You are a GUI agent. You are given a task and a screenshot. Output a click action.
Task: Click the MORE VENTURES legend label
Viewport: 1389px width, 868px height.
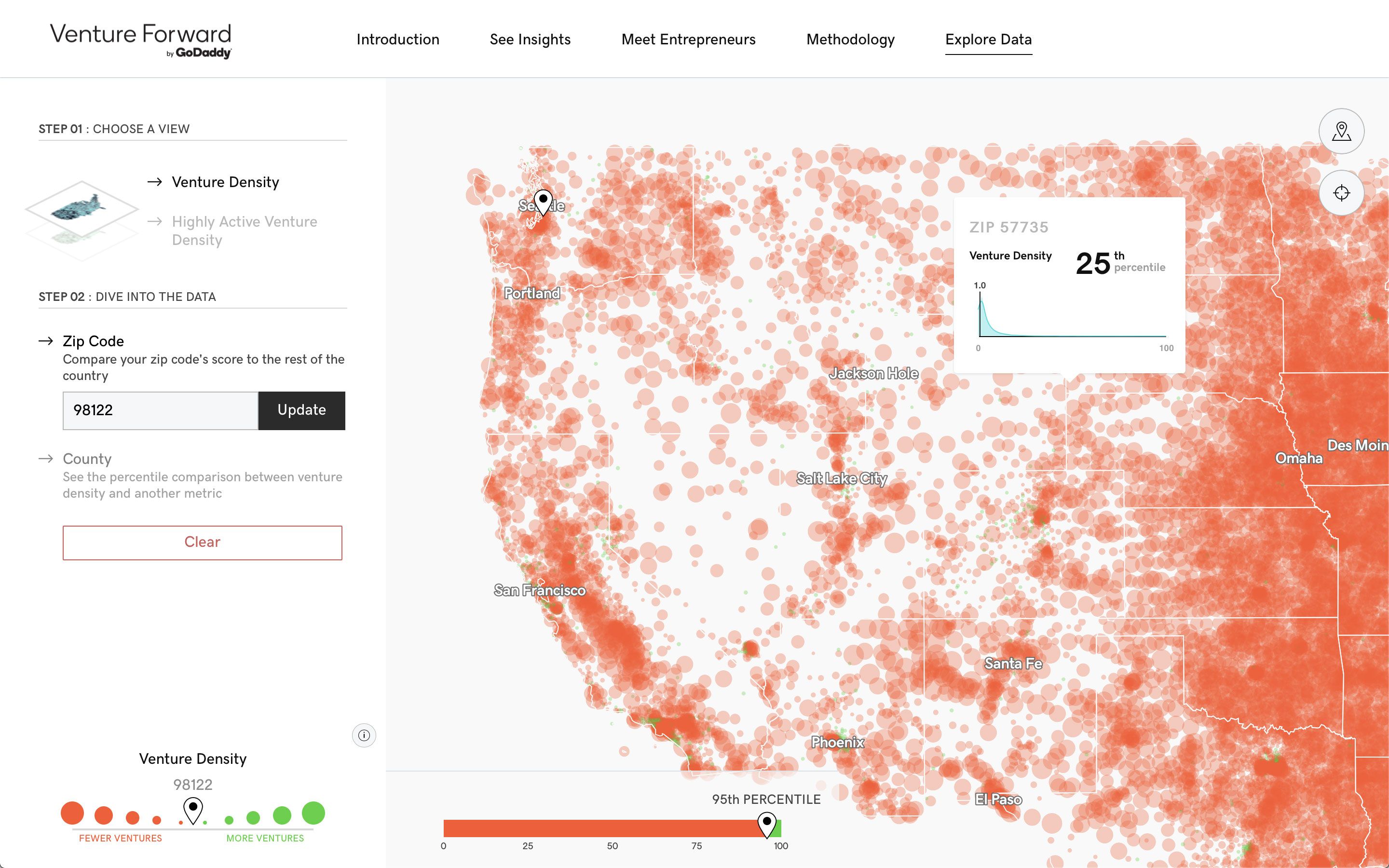click(x=265, y=838)
